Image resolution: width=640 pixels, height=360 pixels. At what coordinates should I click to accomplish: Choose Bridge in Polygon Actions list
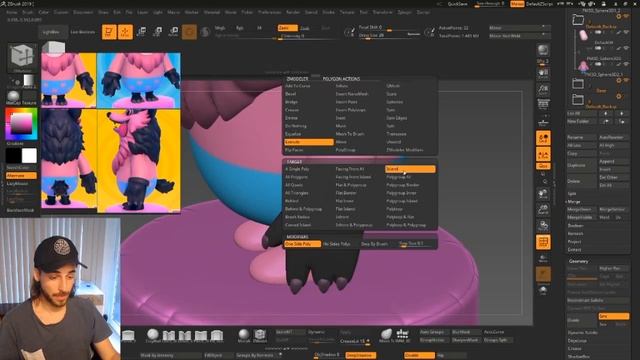coord(291,102)
